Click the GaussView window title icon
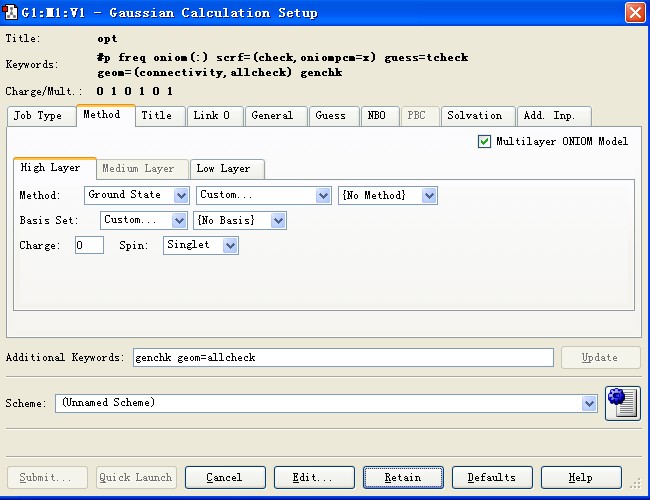This screenshot has width=650, height=500. [10, 12]
